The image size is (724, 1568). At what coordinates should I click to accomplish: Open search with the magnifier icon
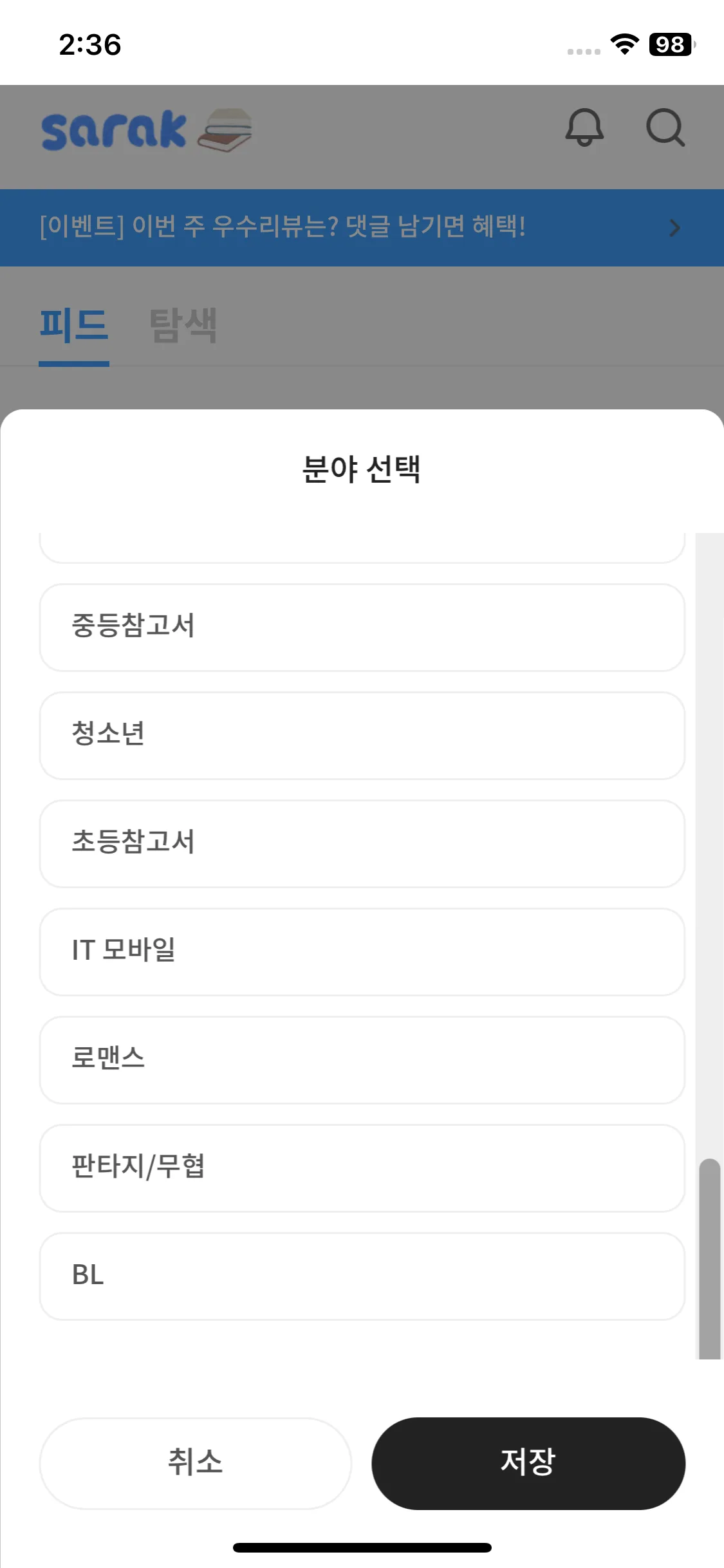click(x=665, y=127)
